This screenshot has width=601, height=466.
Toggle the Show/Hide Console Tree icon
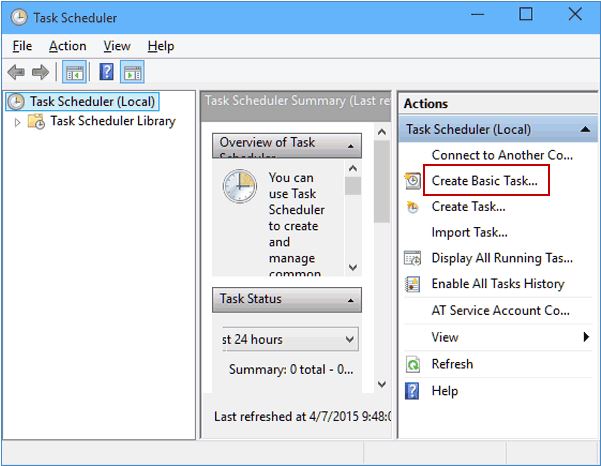pyautogui.click(x=73, y=72)
